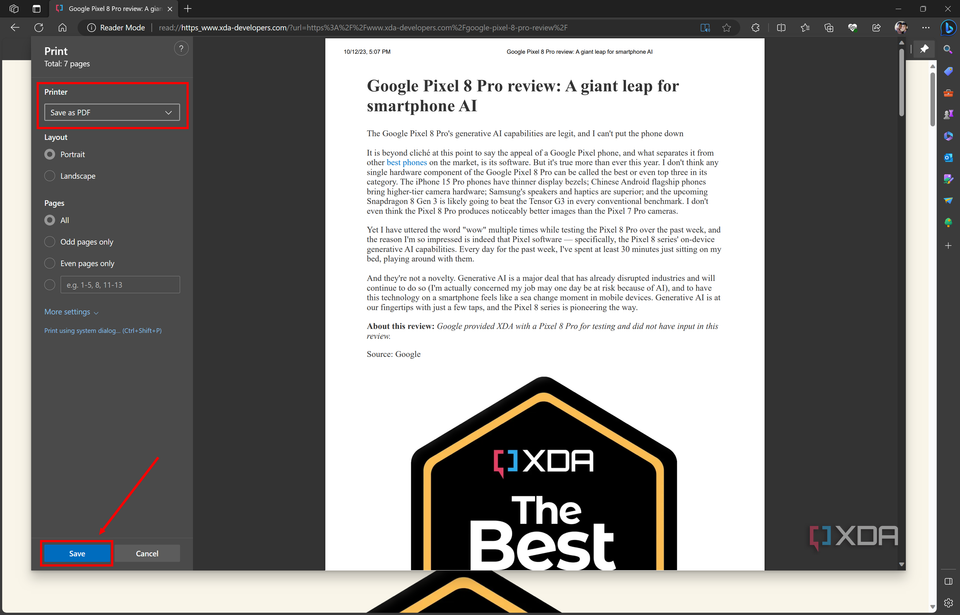960x615 pixels.
Task: Open tab actions menu icon
Action: (36, 9)
